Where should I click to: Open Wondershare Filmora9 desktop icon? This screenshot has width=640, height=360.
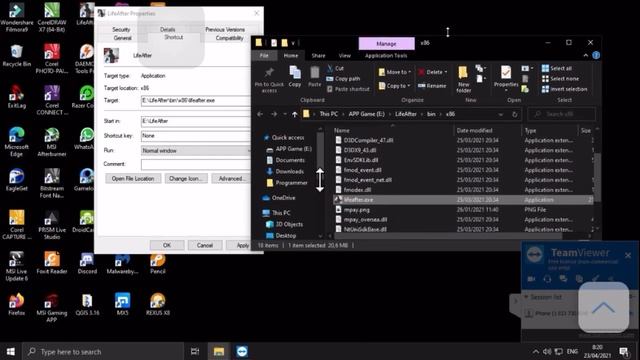[x=17, y=17]
